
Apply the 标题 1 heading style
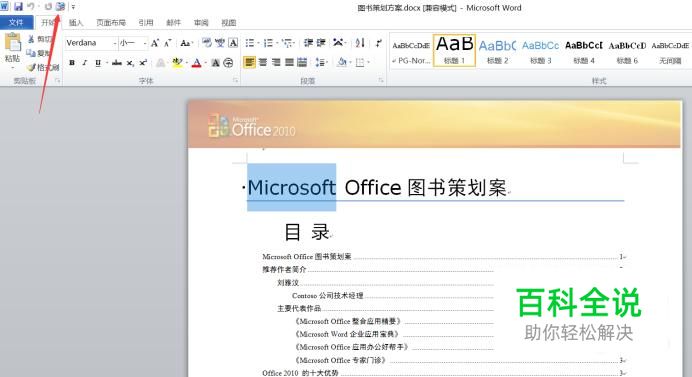coord(454,50)
